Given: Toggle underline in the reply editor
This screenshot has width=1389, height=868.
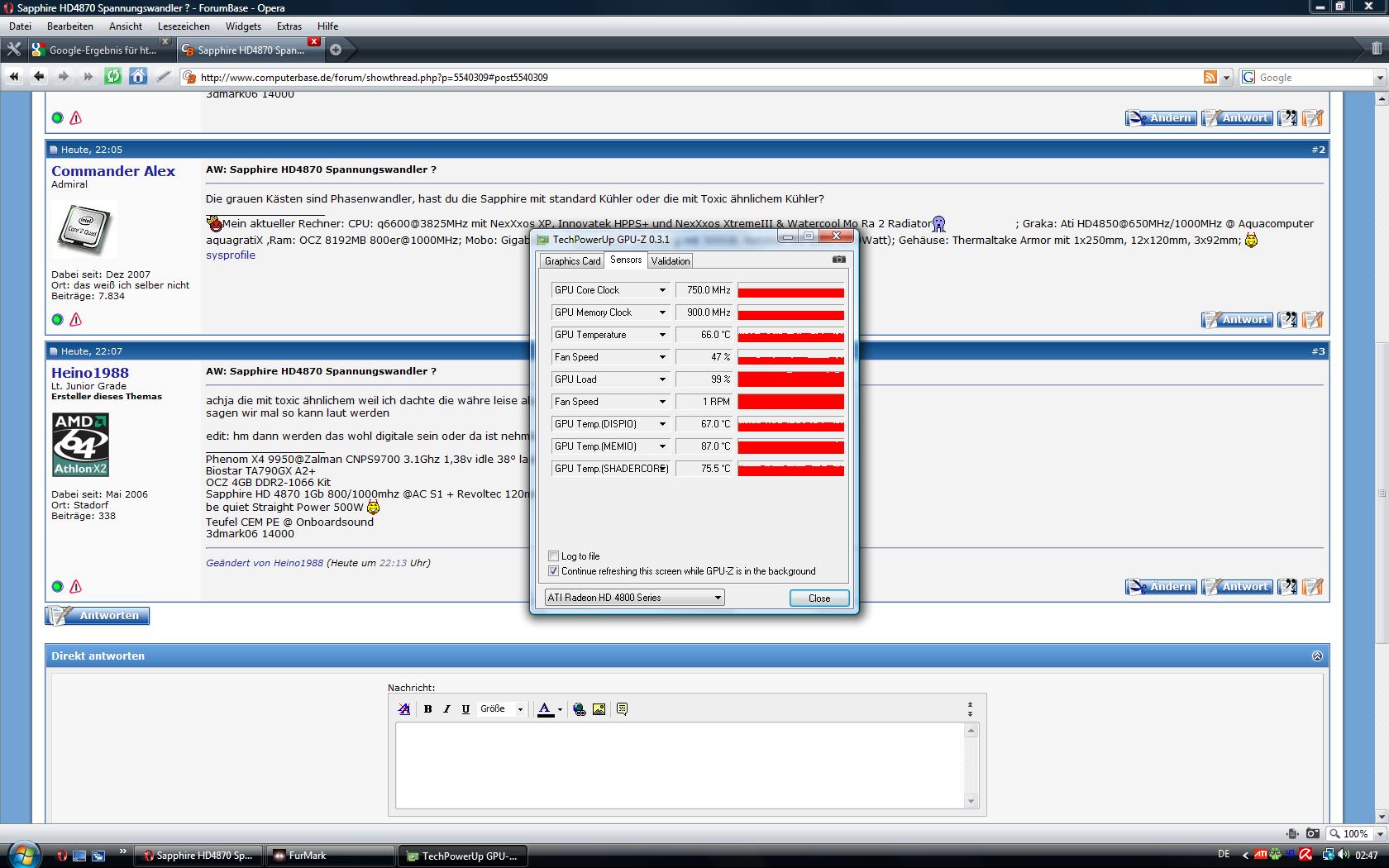Looking at the screenshot, I should (x=465, y=709).
